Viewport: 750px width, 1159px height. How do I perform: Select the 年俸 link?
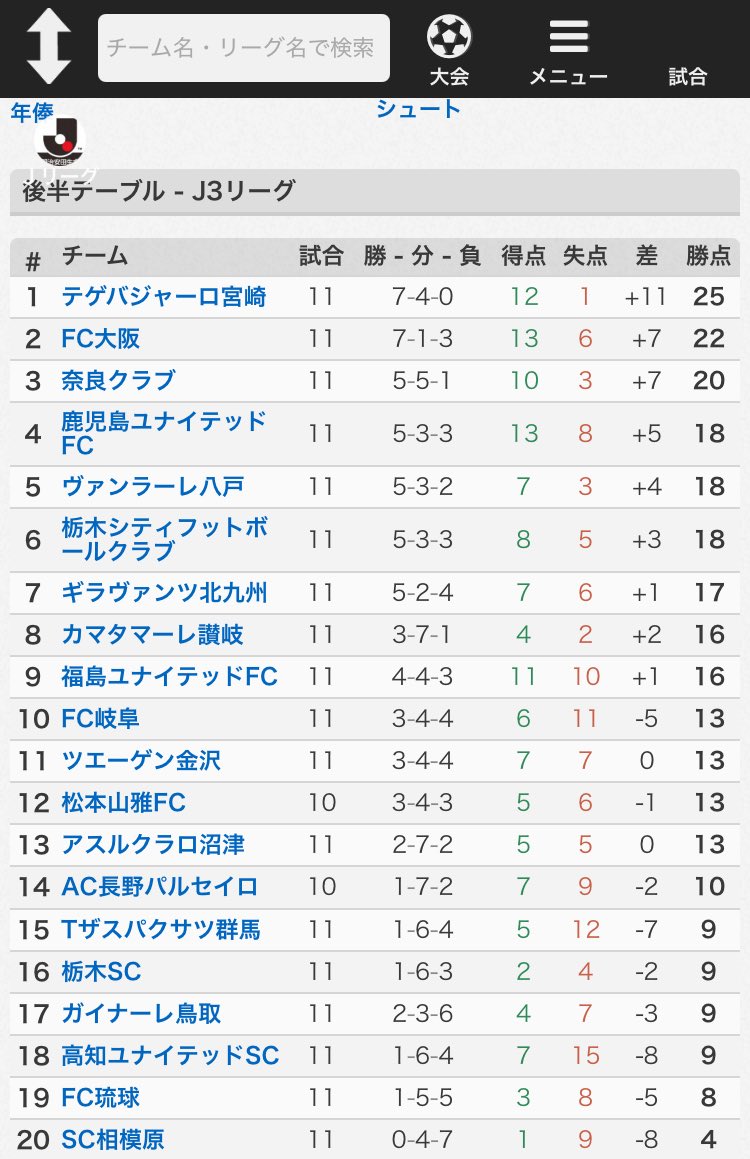pyautogui.click(x=32, y=112)
